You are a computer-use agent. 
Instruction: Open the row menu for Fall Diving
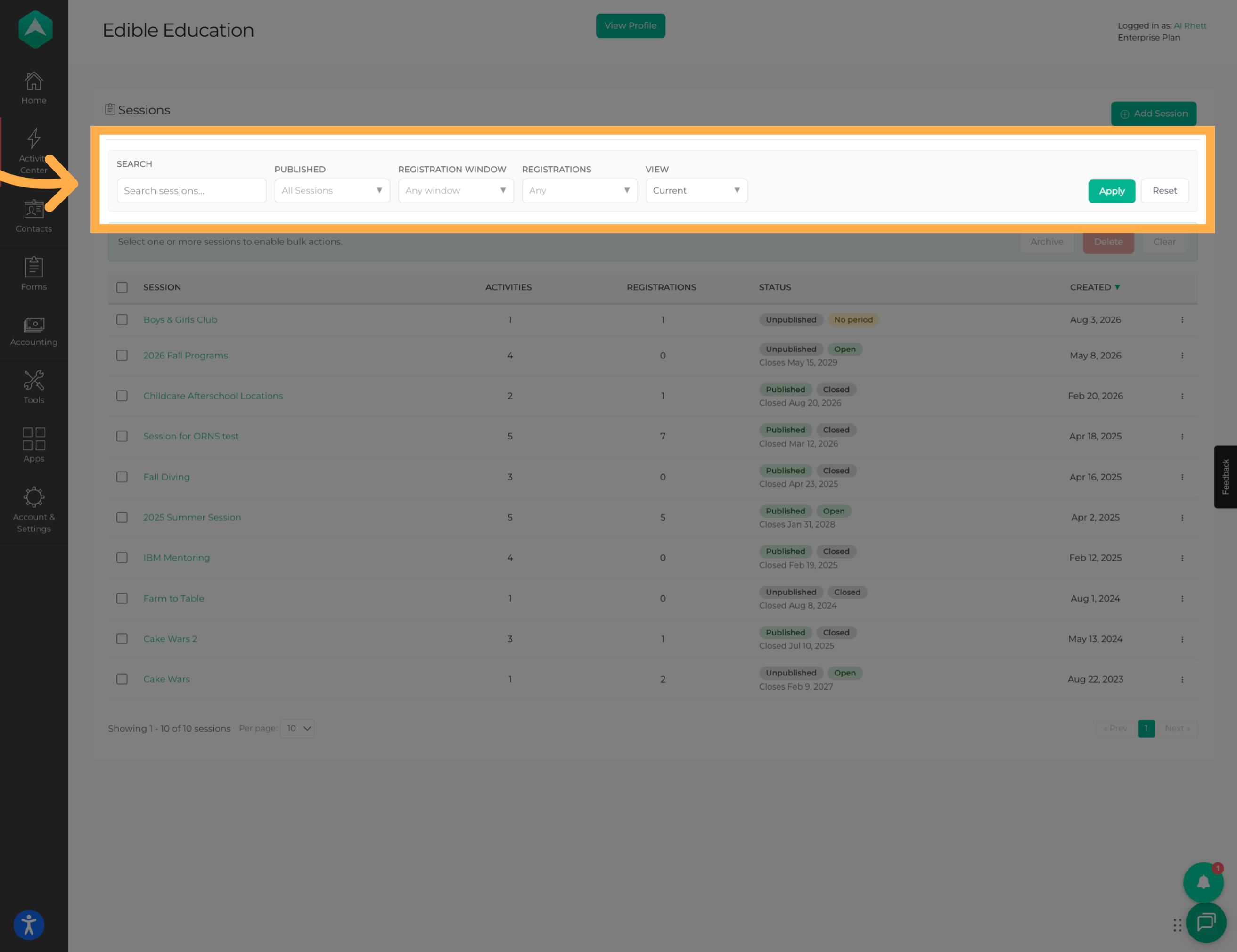(1182, 478)
